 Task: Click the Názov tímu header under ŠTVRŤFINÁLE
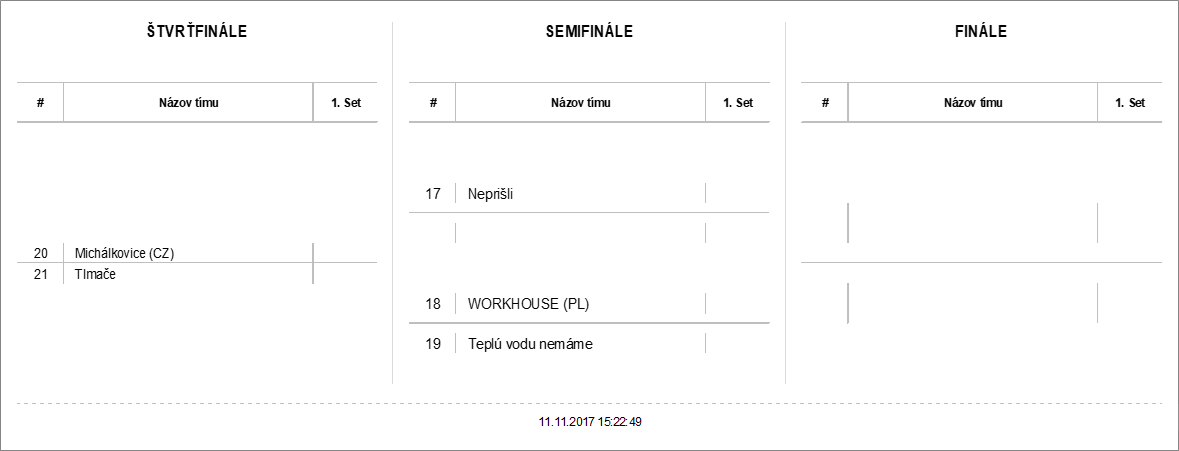coord(189,102)
